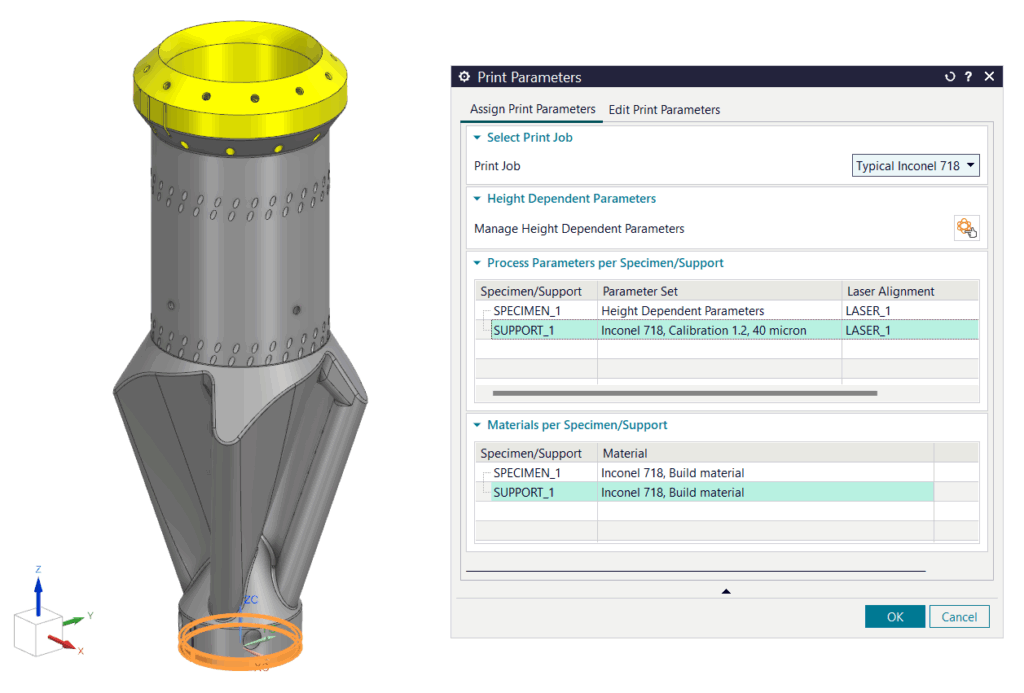Select SPECIMEN_1 row in Process Parameters table
Screen dimensions: 1024x693
[527, 311]
